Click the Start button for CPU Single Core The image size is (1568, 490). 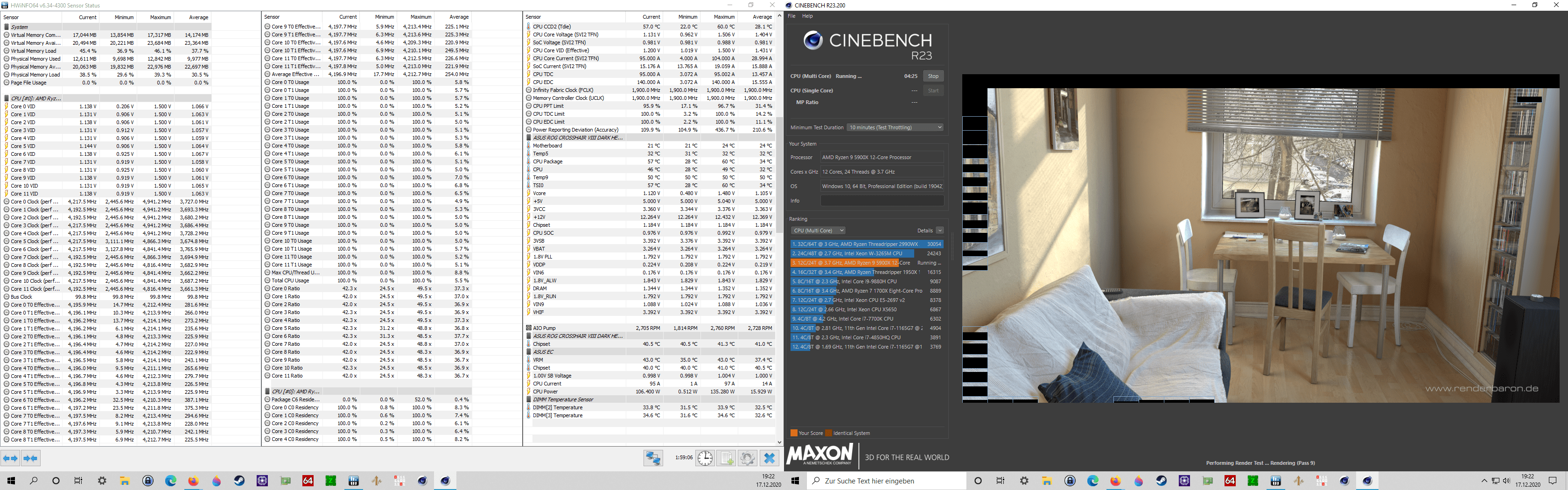(933, 91)
